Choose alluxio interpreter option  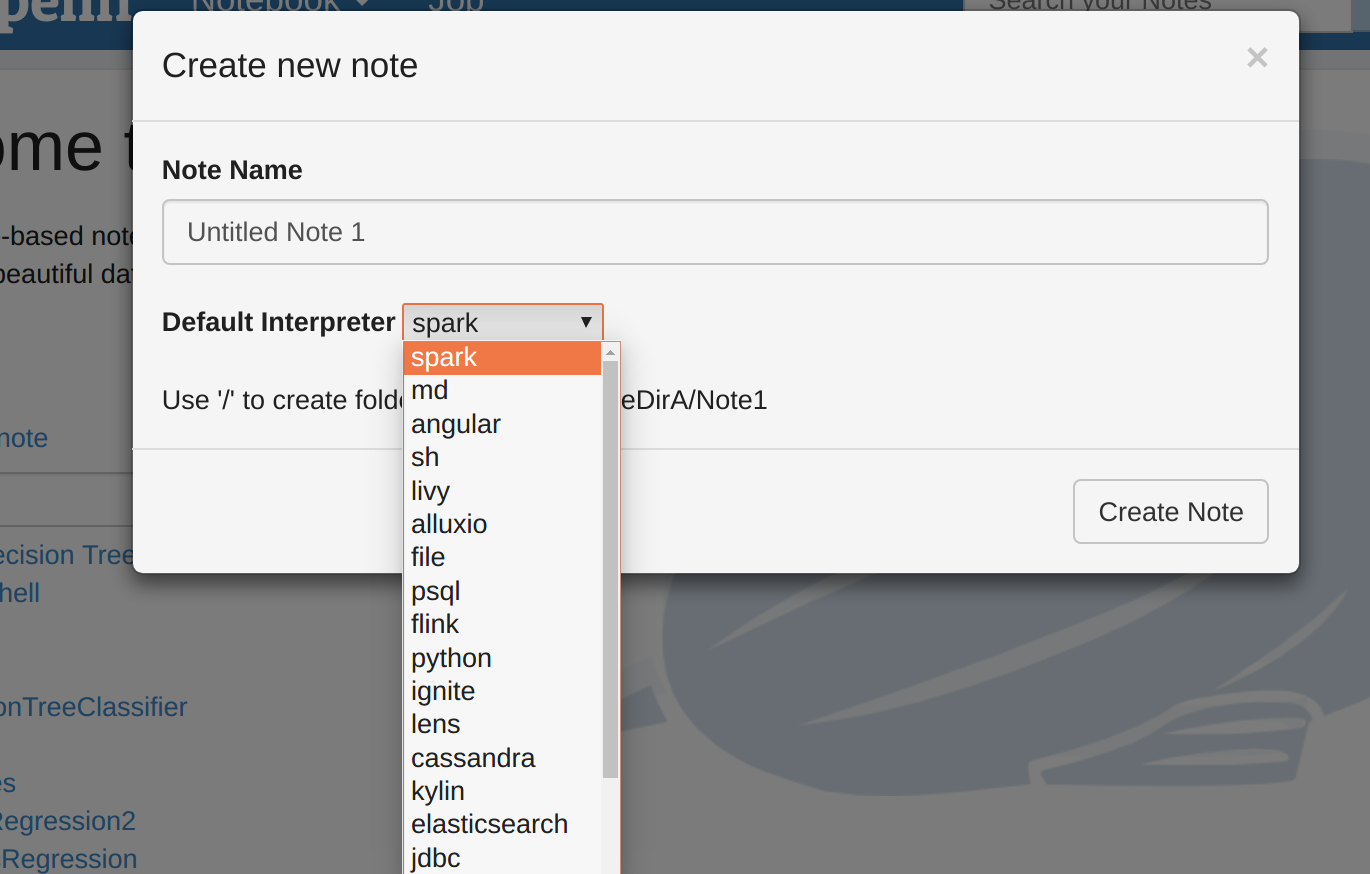(x=503, y=524)
